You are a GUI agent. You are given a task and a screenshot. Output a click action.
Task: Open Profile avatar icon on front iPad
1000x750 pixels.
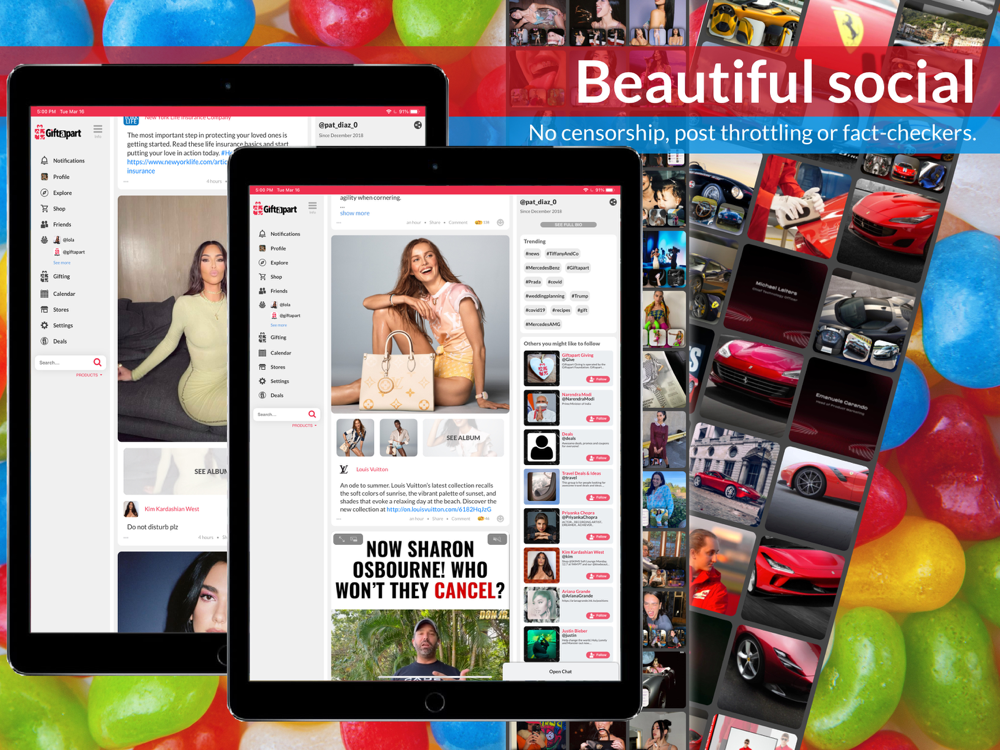point(262,248)
